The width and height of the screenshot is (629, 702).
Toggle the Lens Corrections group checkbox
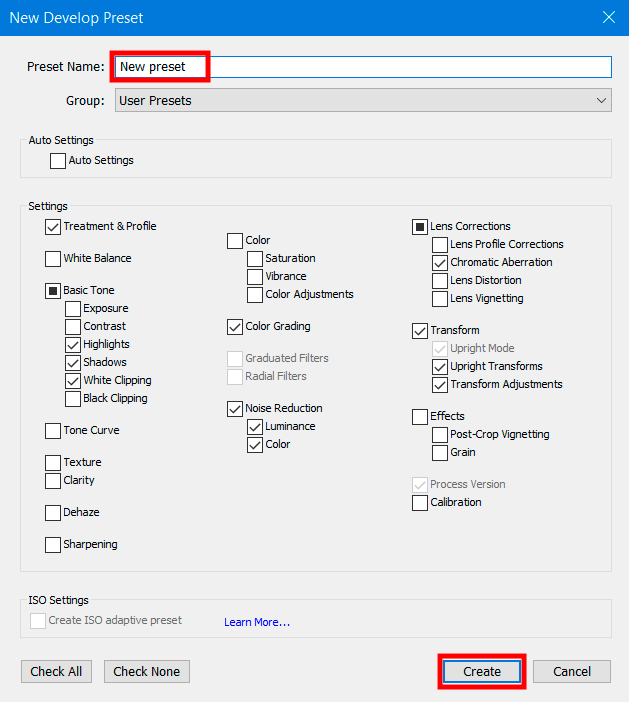click(x=420, y=227)
